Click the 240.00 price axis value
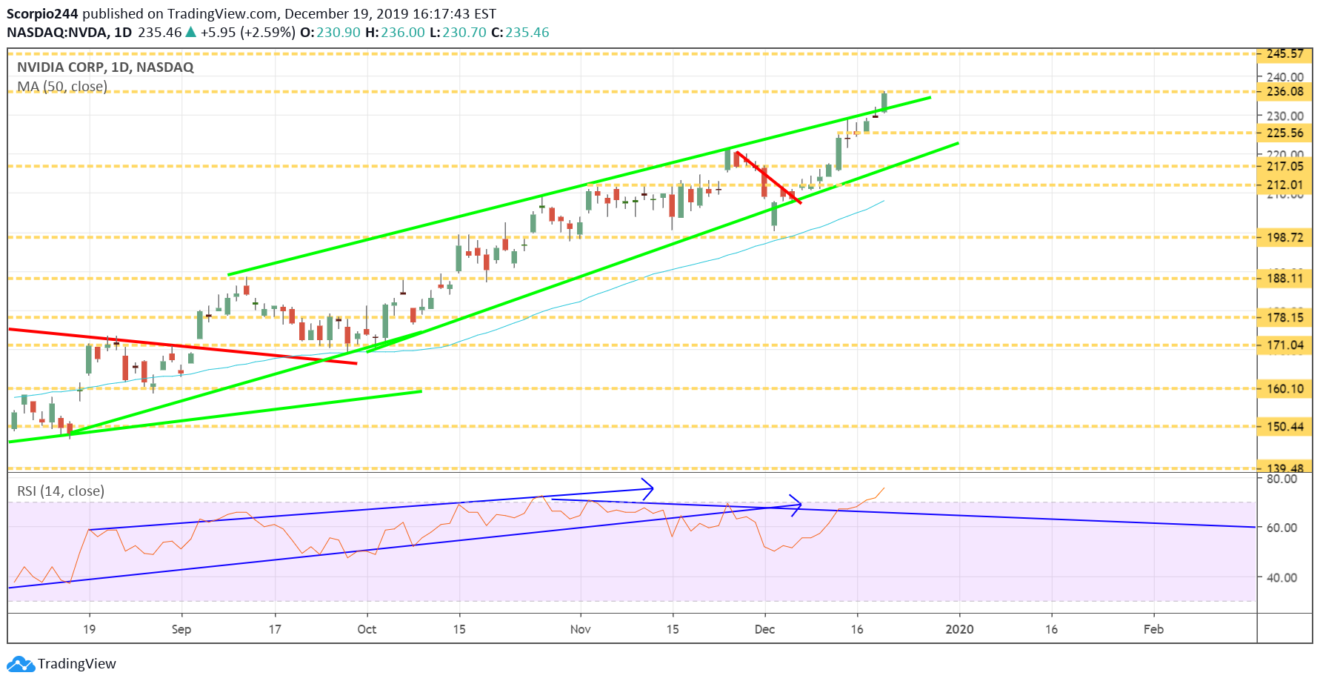 click(1285, 76)
